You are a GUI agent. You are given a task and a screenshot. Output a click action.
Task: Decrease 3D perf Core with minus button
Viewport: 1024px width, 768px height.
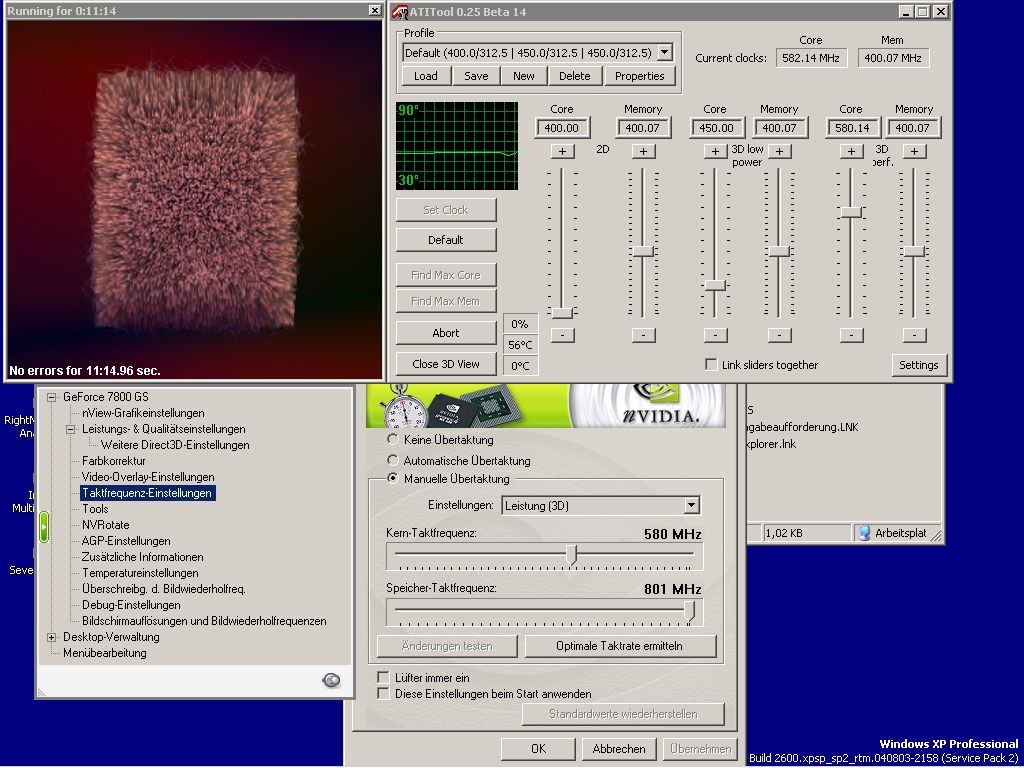(x=851, y=335)
